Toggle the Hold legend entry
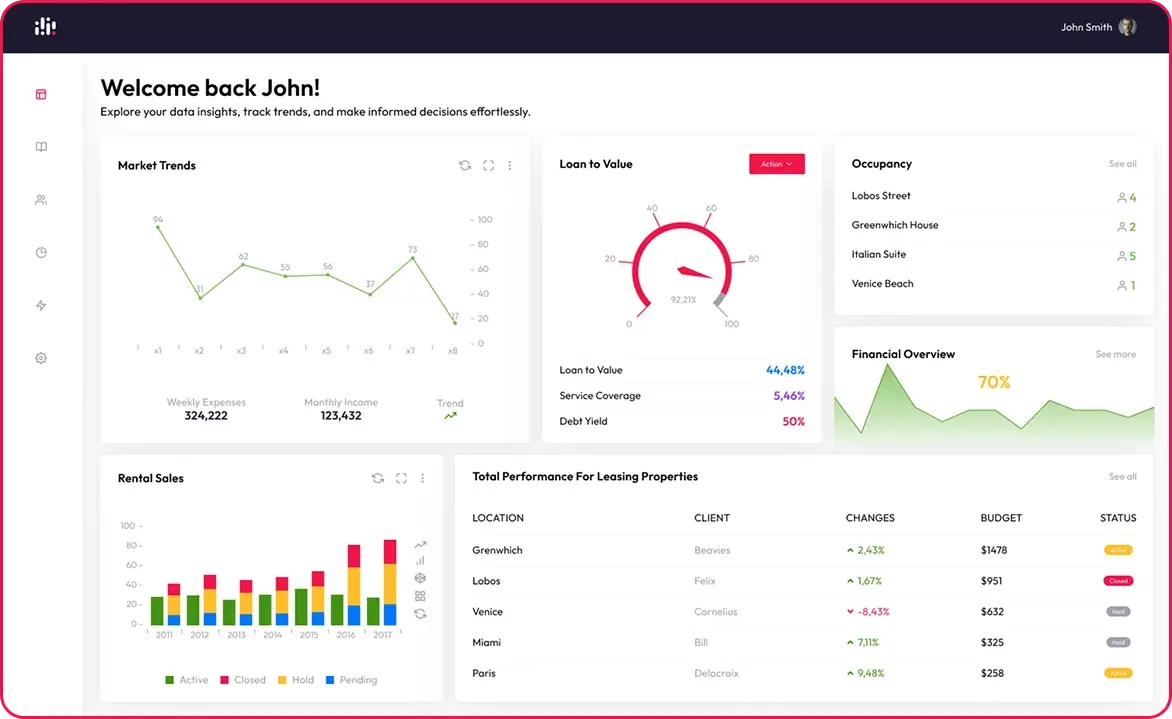1172x719 pixels. pyautogui.click(x=295, y=680)
